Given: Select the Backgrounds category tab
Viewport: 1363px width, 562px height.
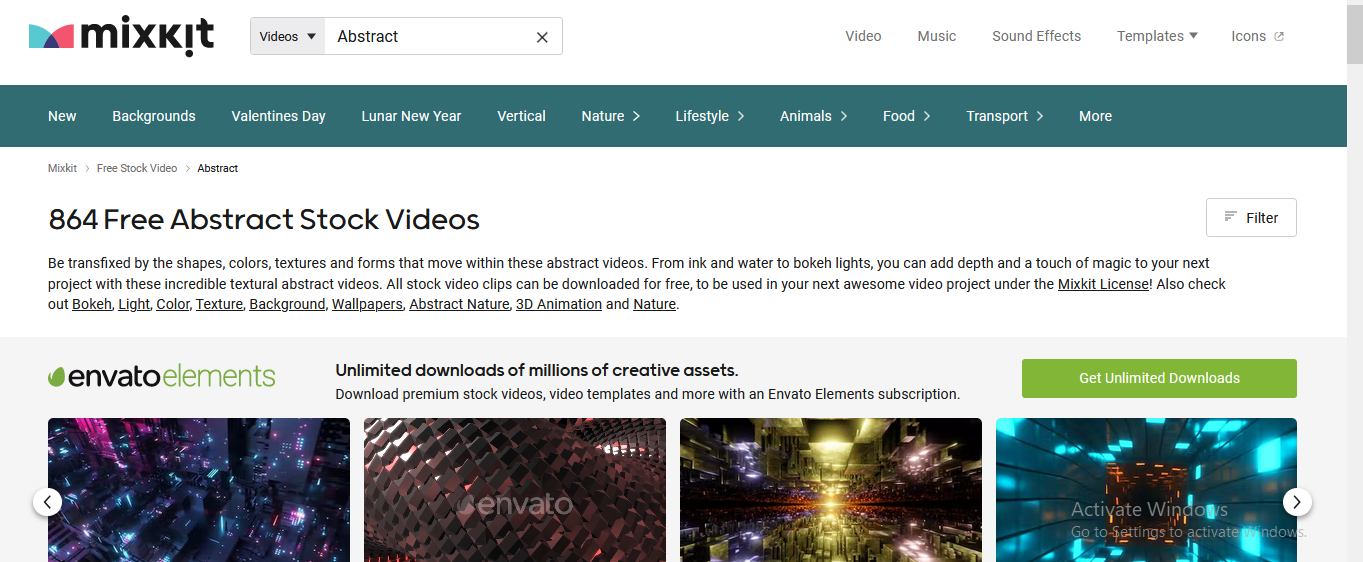Looking at the screenshot, I should click(154, 116).
